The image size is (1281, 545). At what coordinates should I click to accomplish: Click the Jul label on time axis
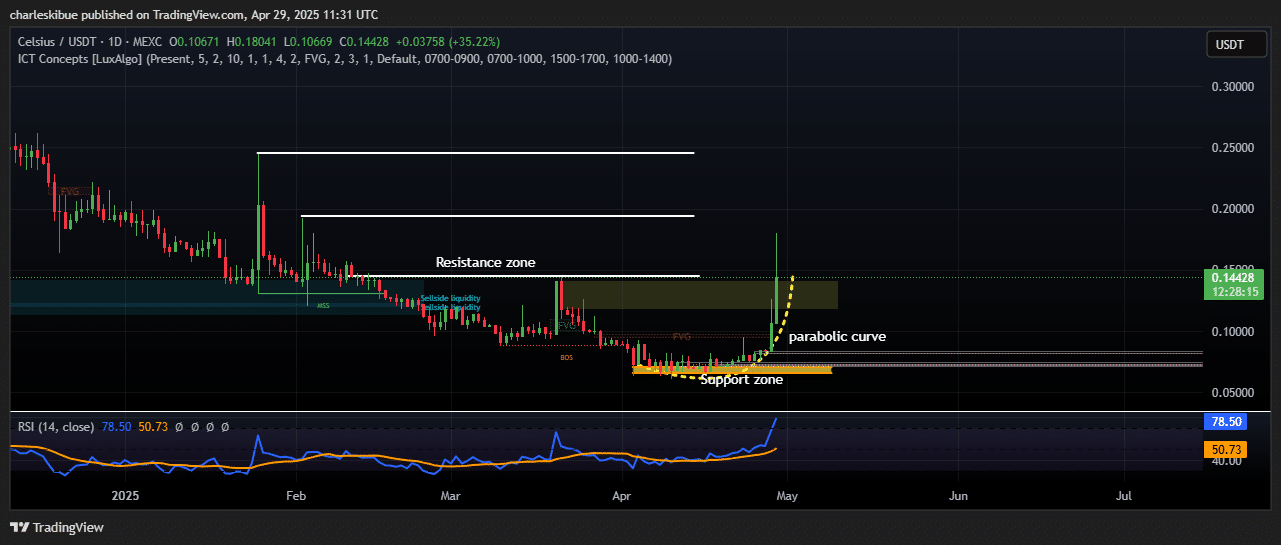coord(1124,495)
